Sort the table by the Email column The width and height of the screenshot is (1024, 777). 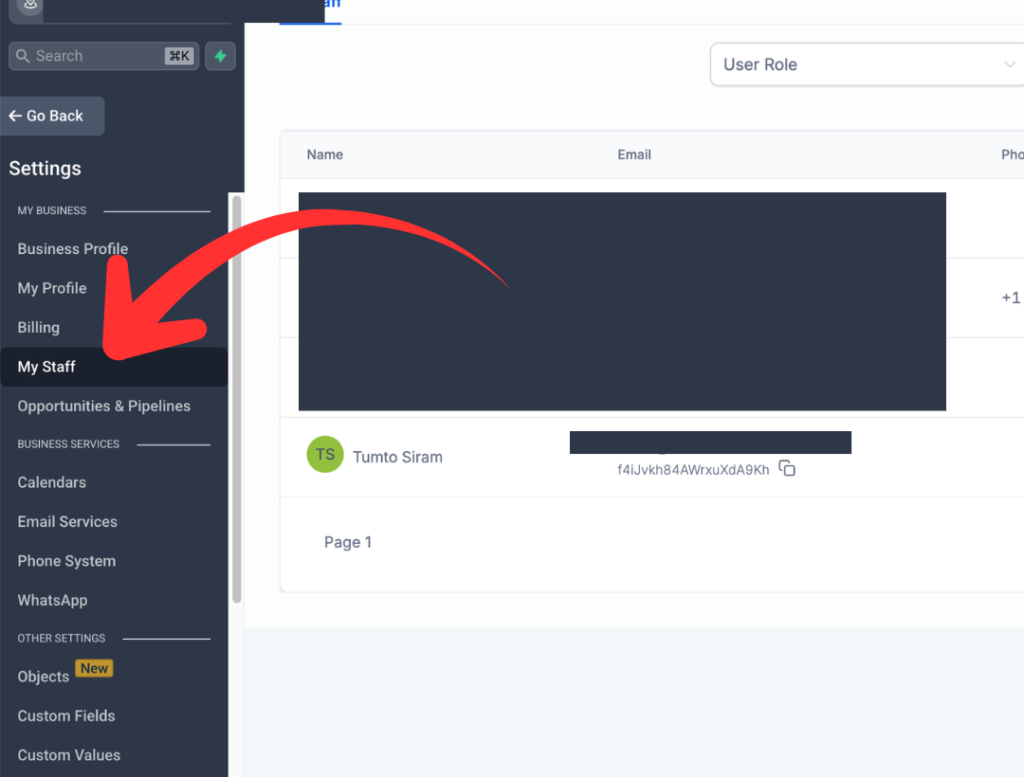[634, 155]
